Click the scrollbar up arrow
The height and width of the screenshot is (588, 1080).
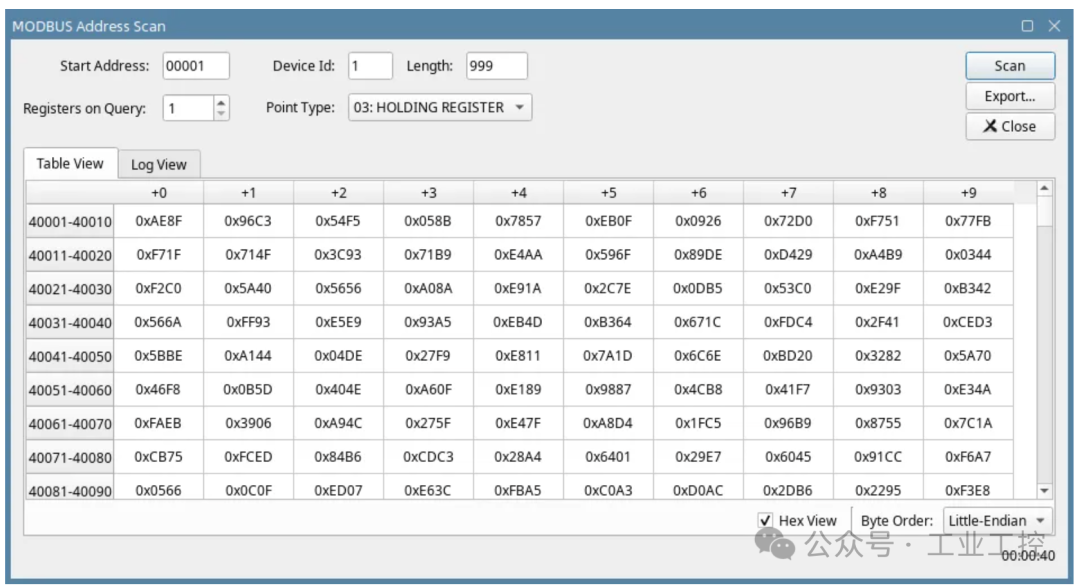1044,189
